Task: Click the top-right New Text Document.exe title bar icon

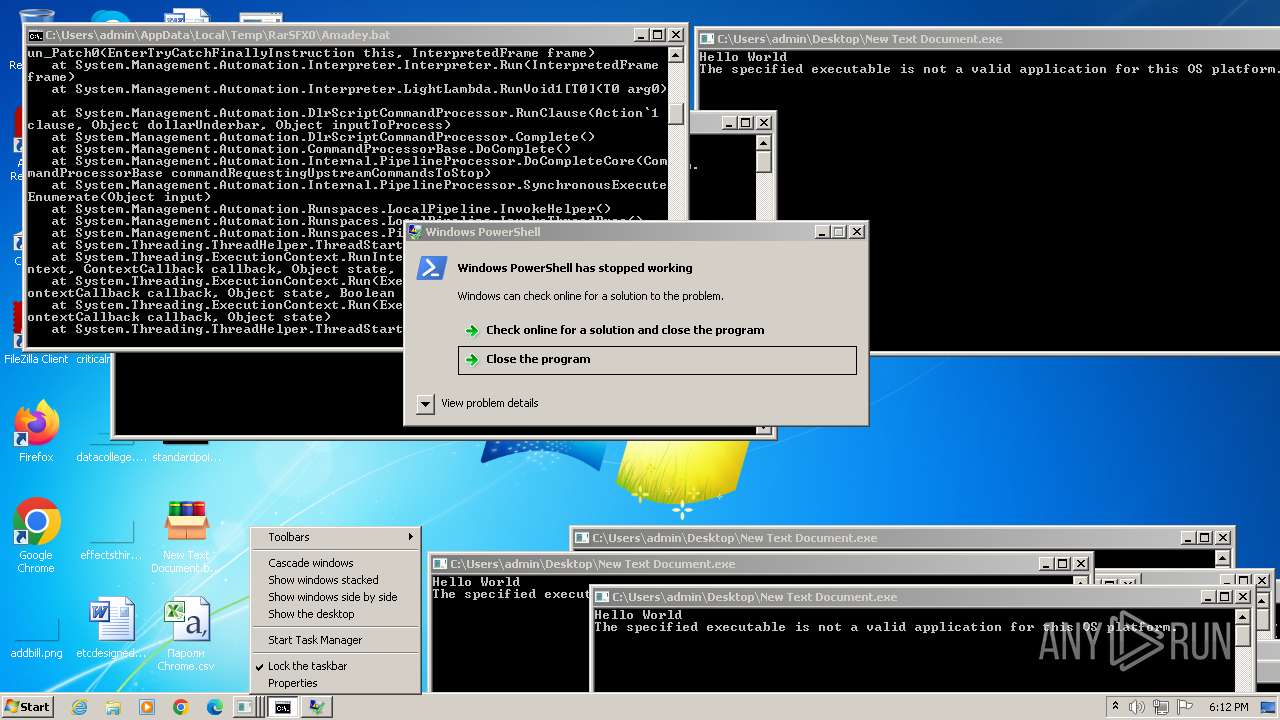Action: pyautogui.click(x=706, y=39)
